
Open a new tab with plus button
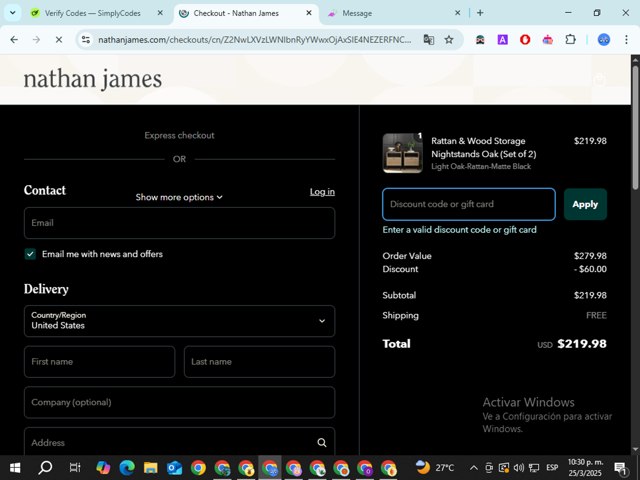pos(480,13)
